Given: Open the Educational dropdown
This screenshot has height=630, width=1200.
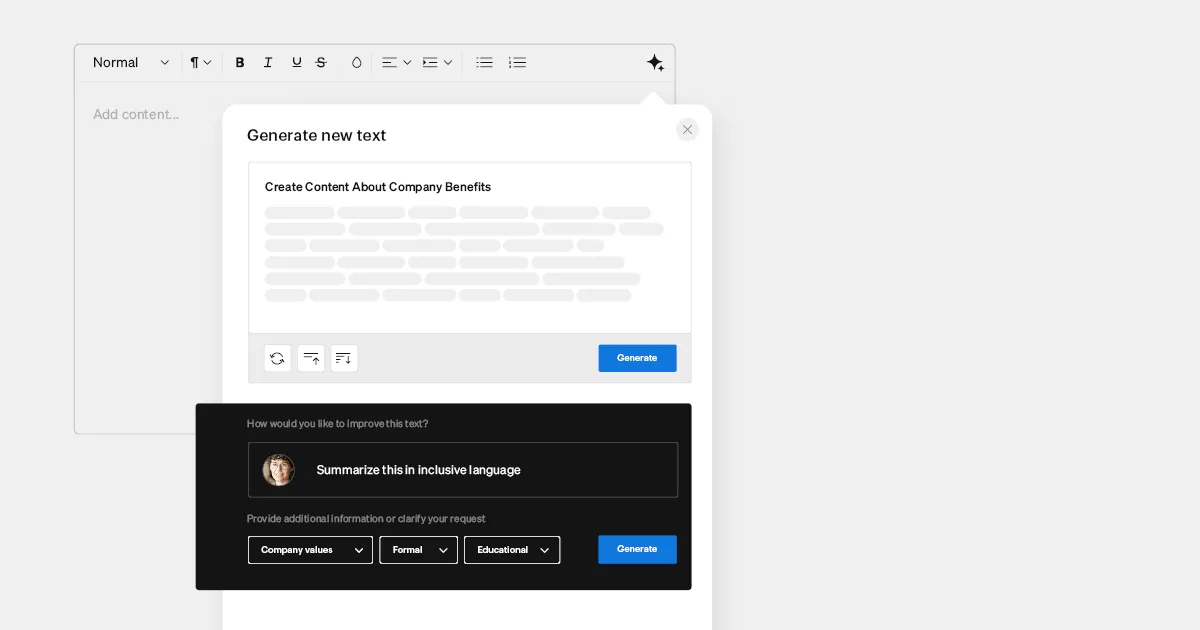Looking at the screenshot, I should tap(512, 550).
